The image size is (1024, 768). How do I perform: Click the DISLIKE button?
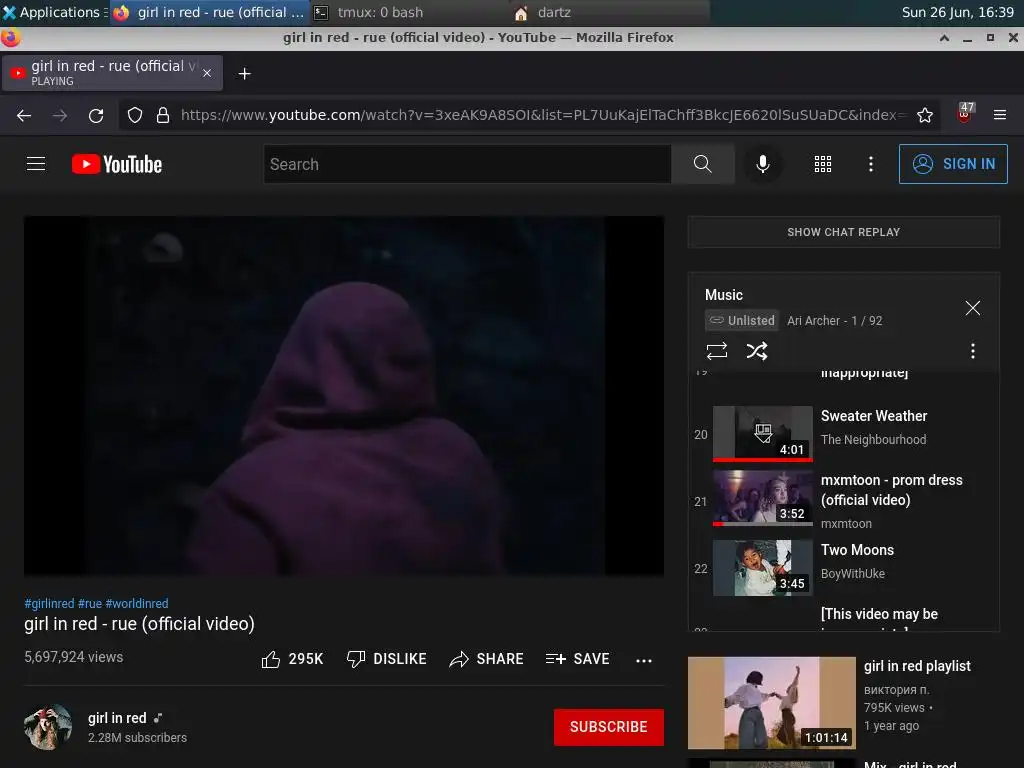[387, 659]
